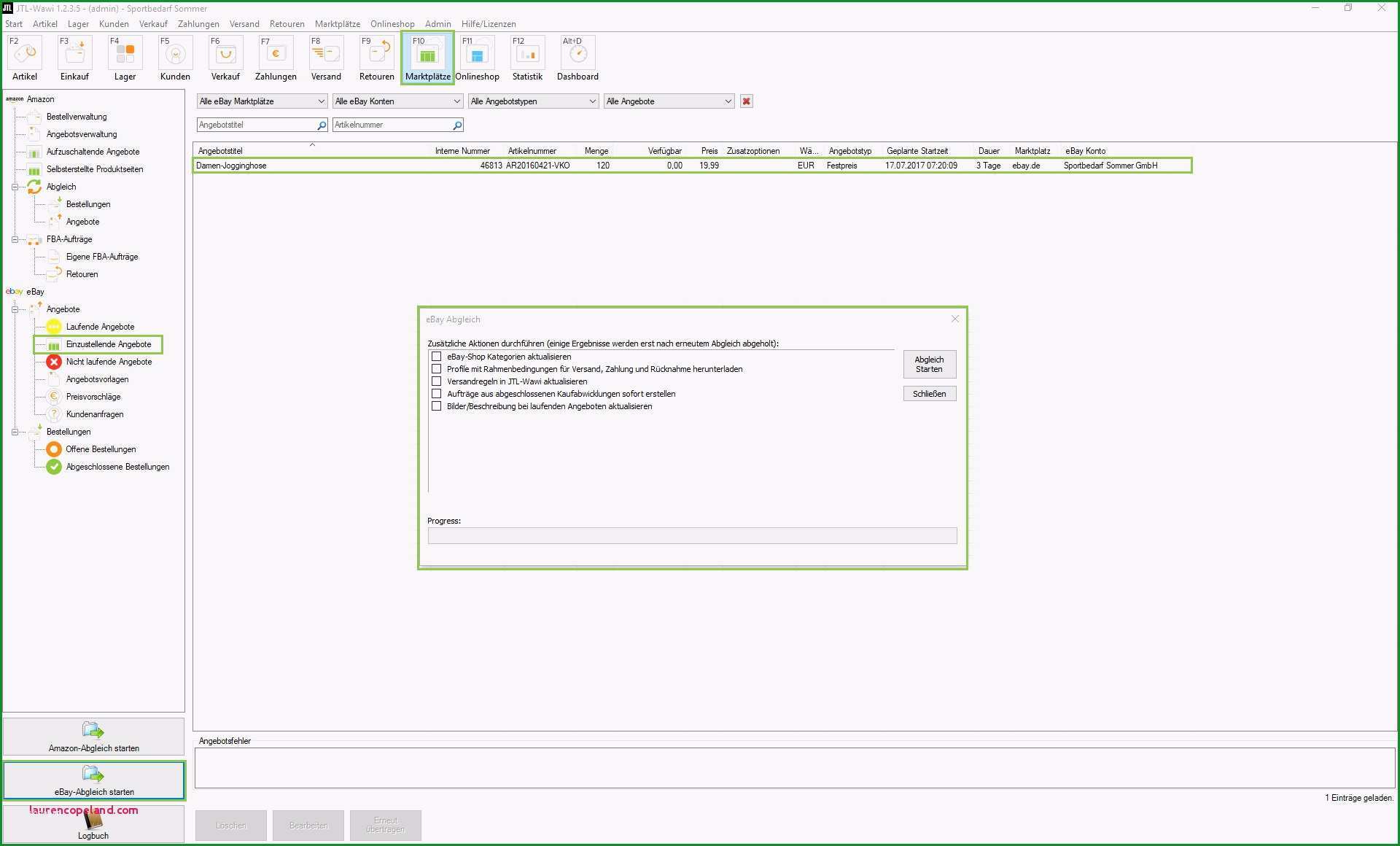Open the Logbuch book icon

93,820
